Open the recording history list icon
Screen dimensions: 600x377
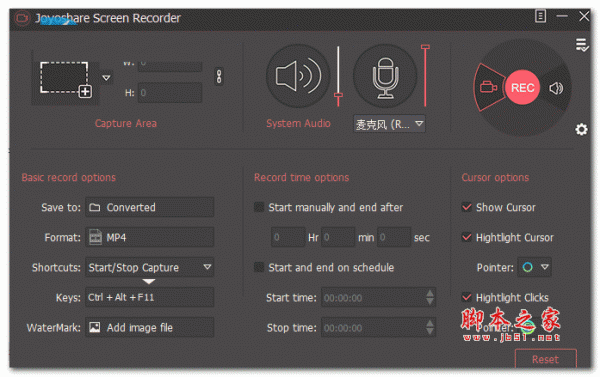pyautogui.click(x=582, y=45)
